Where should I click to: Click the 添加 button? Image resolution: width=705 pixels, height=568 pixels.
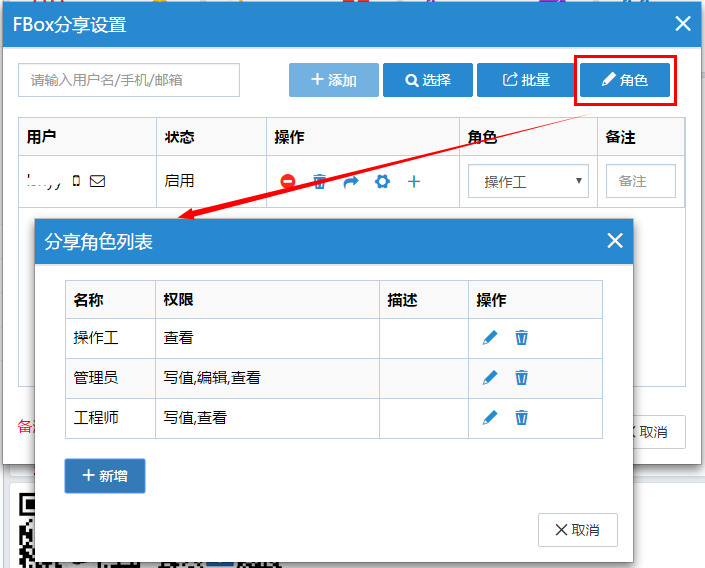(x=334, y=80)
